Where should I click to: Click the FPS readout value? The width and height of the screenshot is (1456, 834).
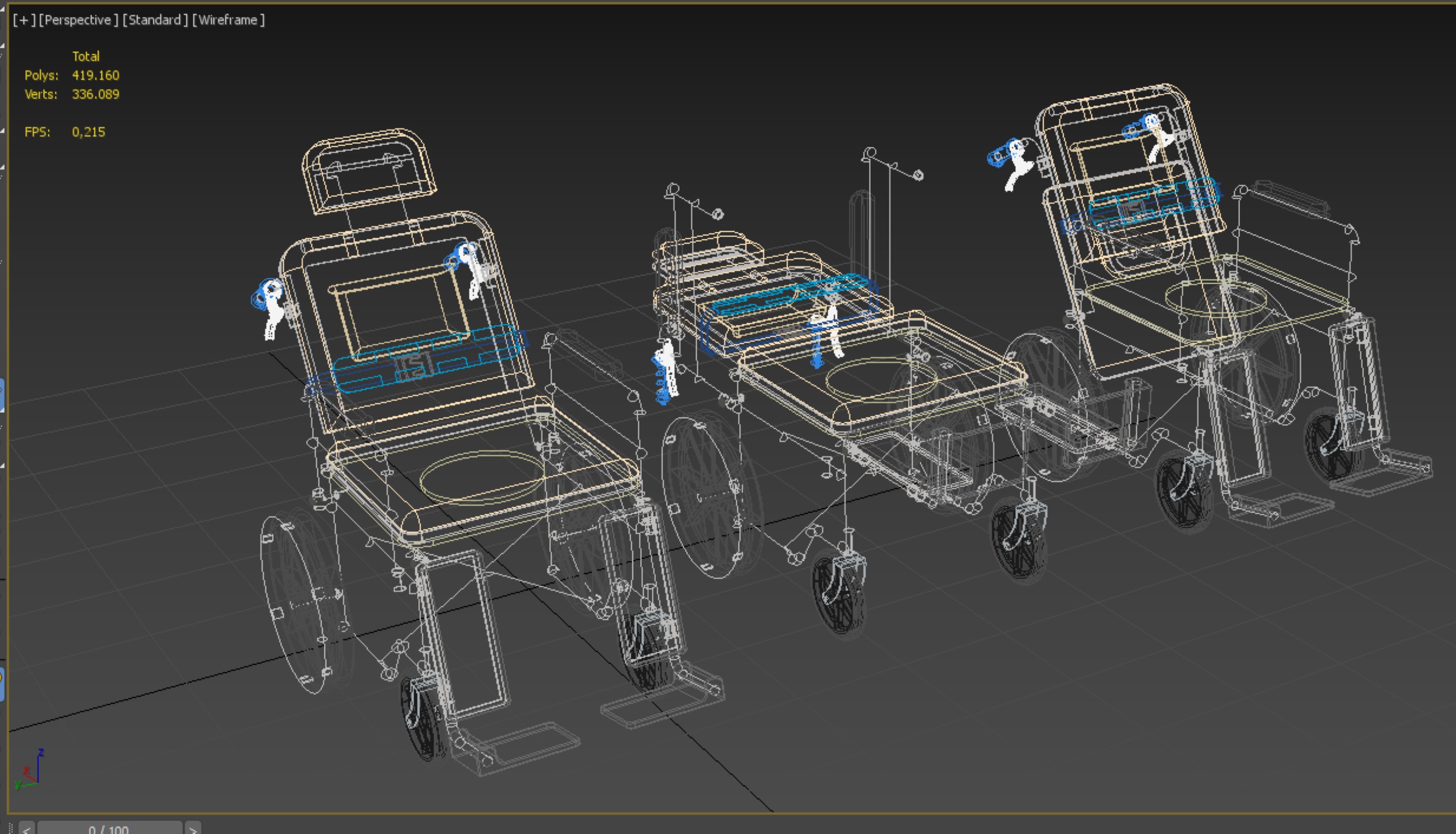point(89,132)
